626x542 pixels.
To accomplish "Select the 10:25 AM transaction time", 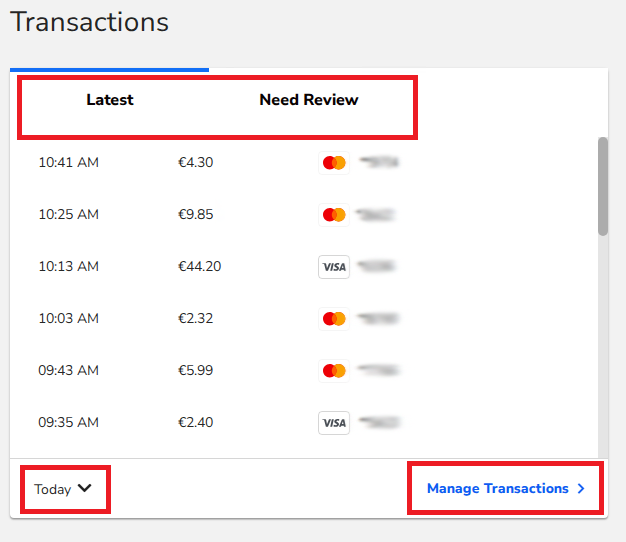I will tap(69, 214).
